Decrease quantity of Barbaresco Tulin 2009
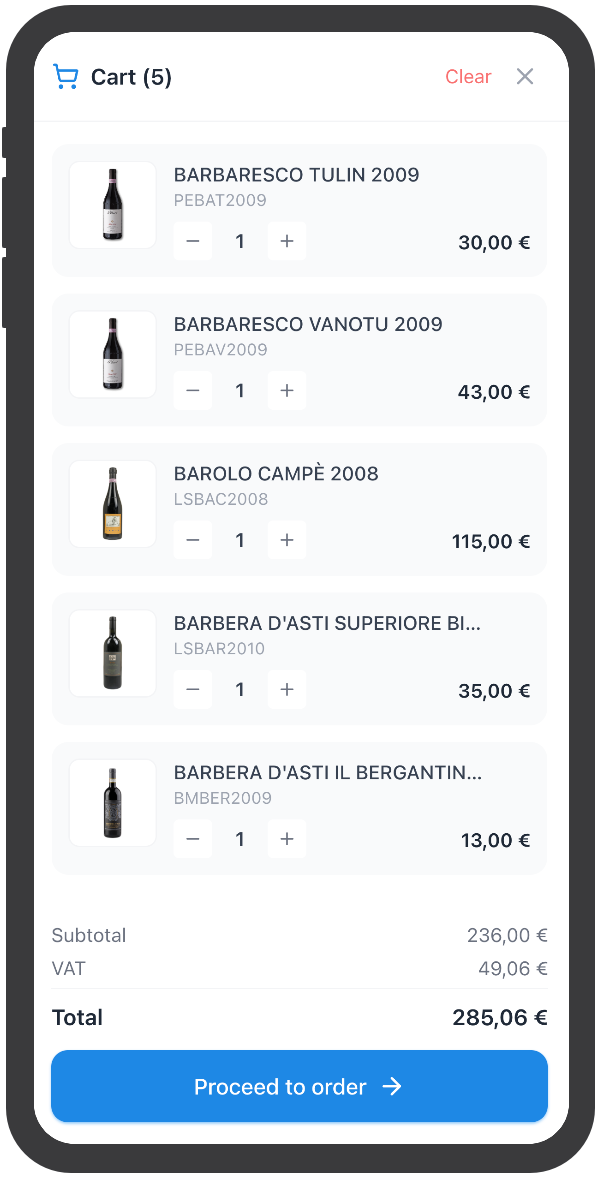Image resolution: width=600 pixels, height=1180 pixels. [x=193, y=241]
